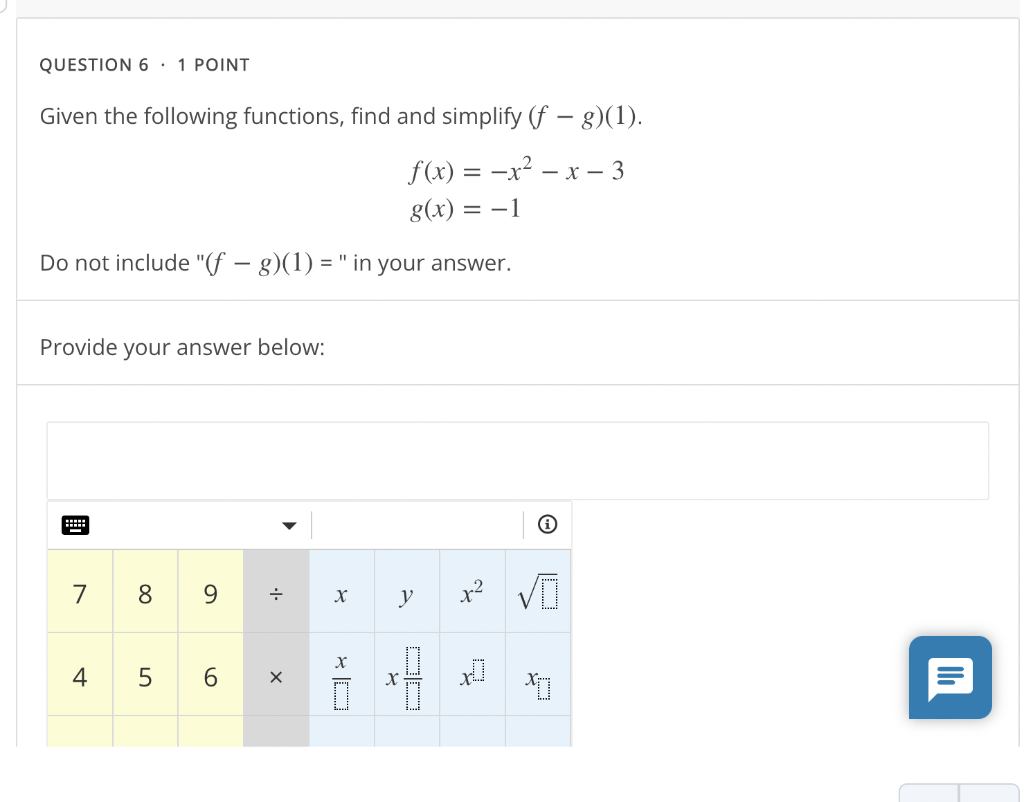Image resolution: width=1024 pixels, height=802 pixels.
Task: Select the multiplication operator key
Action: click(276, 676)
